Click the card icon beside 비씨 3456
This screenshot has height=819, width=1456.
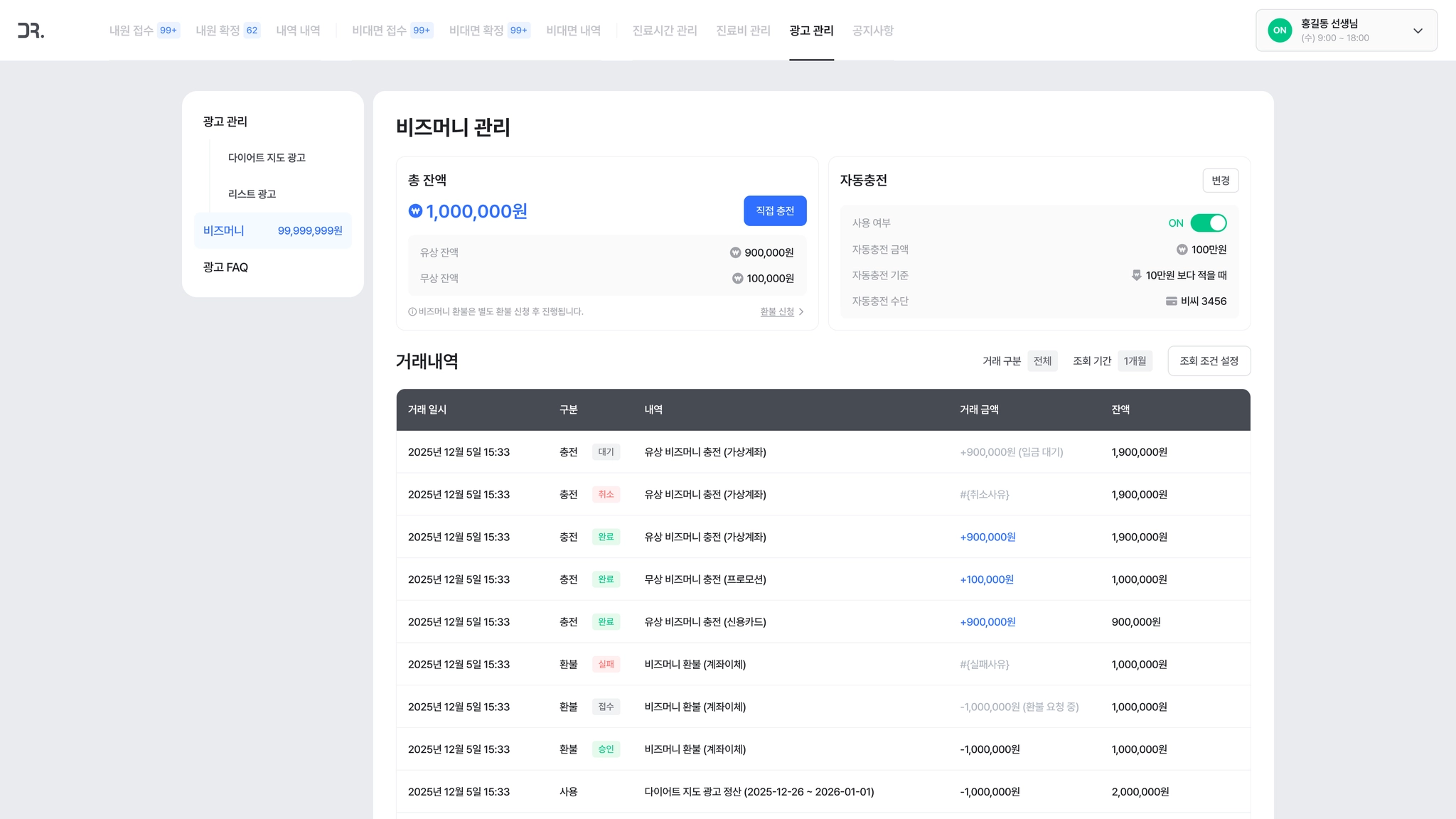click(x=1171, y=301)
